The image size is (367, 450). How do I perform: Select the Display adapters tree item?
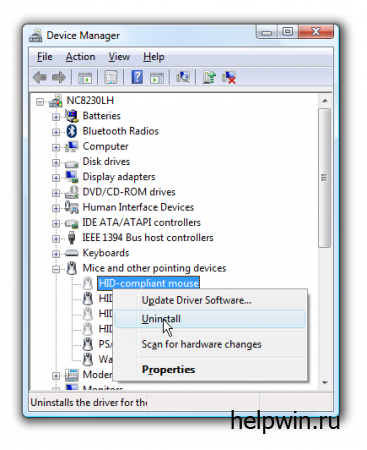click(119, 177)
